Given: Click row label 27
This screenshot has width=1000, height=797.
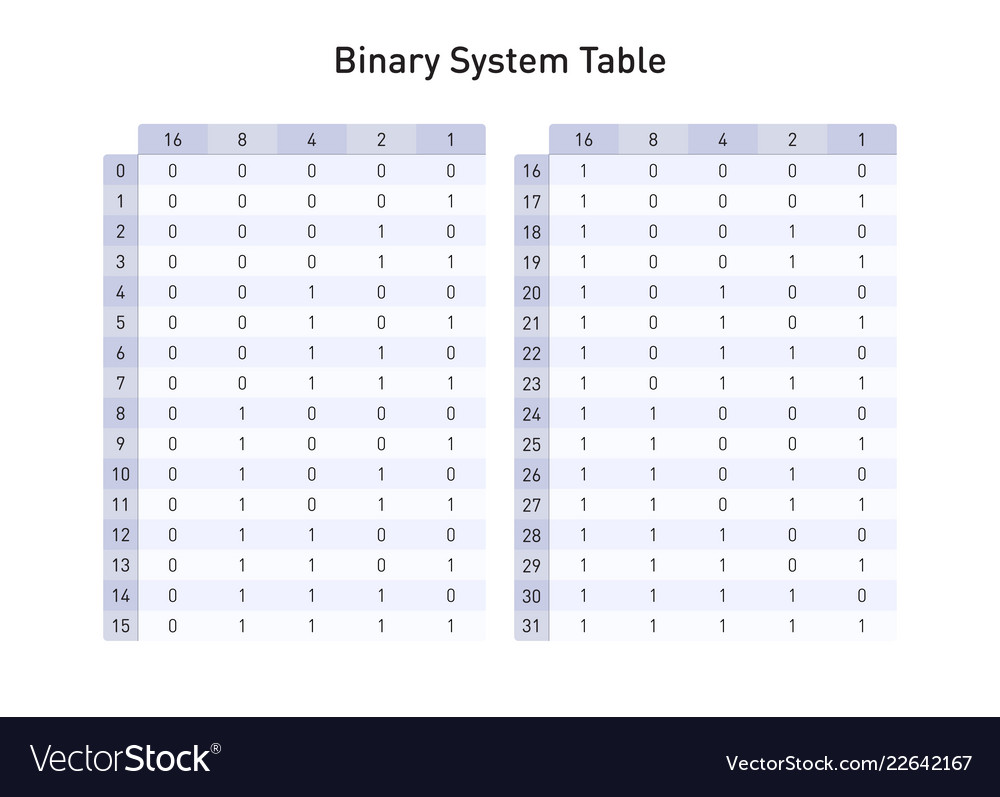Looking at the screenshot, I should click(532, 505).
